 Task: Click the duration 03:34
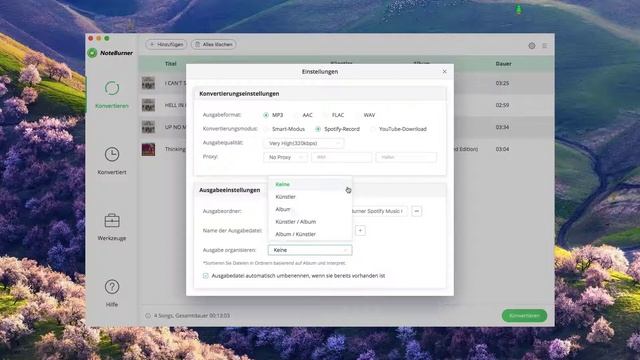pyautogui.click(x=502, y=127)
